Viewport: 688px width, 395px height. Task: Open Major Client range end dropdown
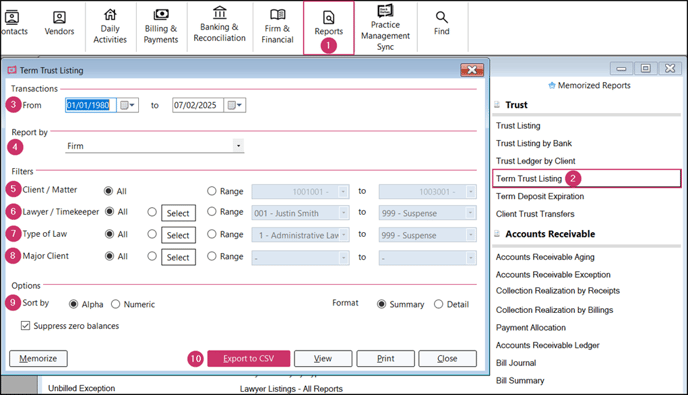[x=470, y=258]
